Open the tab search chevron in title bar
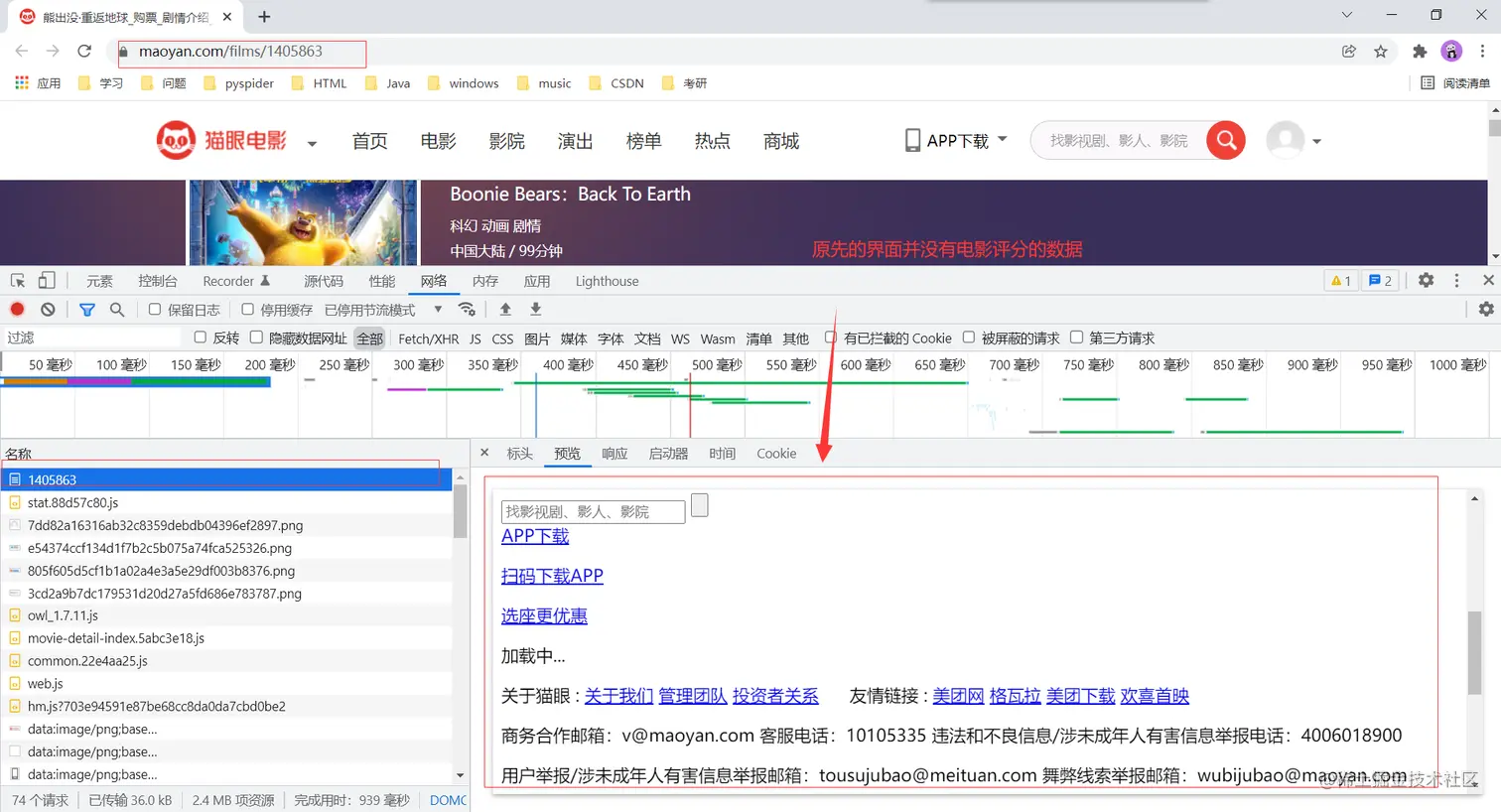This screenshot has width=1501, height=812. pyautogui.click(x=1346, y=15)
